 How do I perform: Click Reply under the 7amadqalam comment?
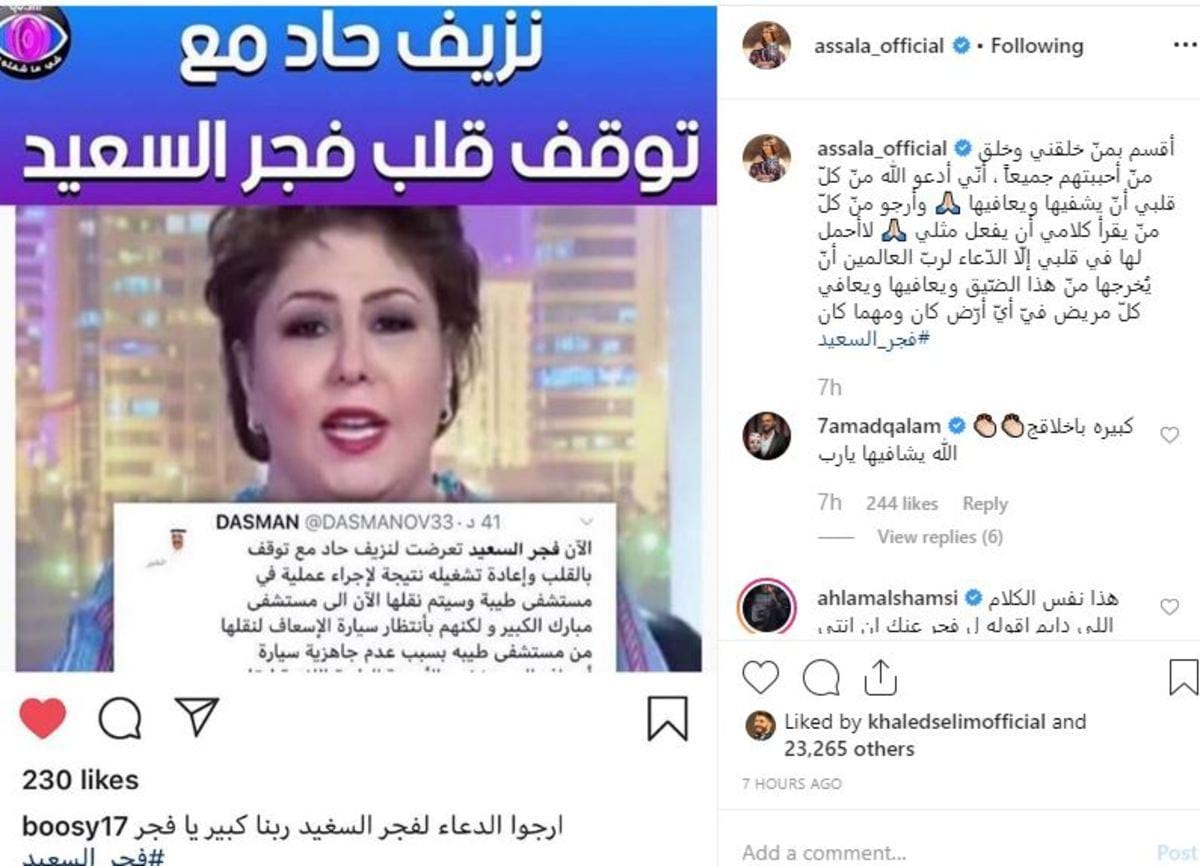(x=984, y=504)
